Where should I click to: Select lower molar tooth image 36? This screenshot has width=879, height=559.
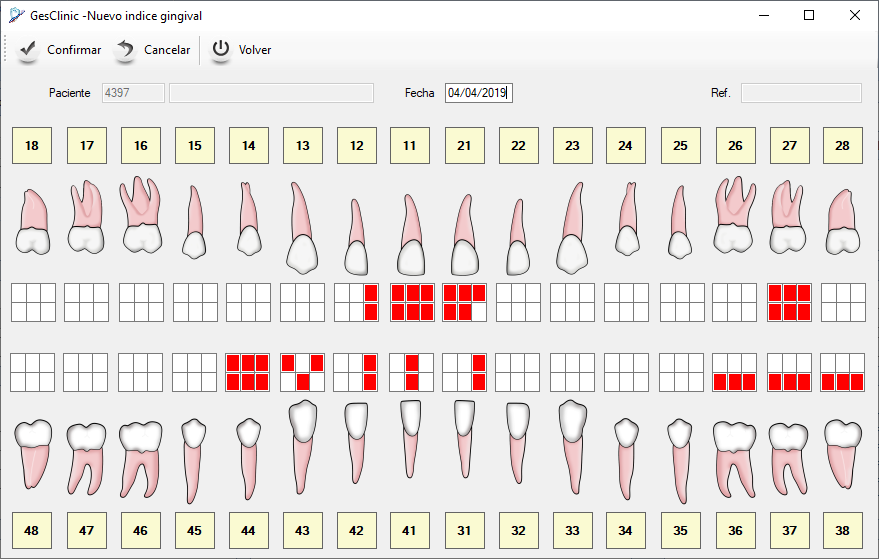point(734,460)
